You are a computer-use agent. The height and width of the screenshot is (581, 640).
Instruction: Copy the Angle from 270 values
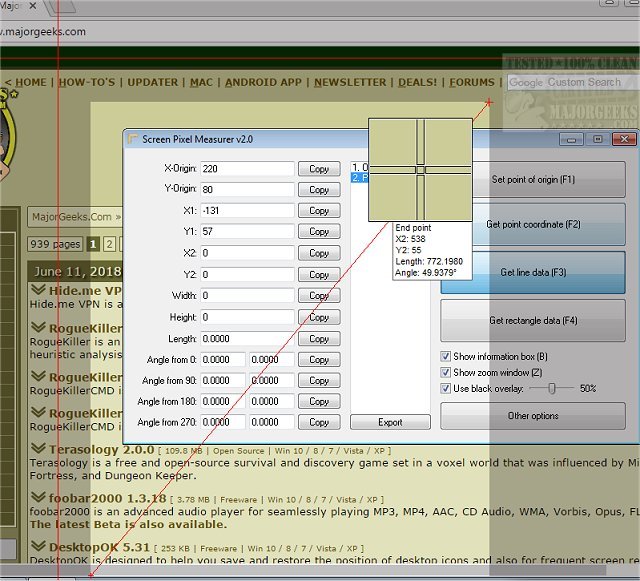319,422
